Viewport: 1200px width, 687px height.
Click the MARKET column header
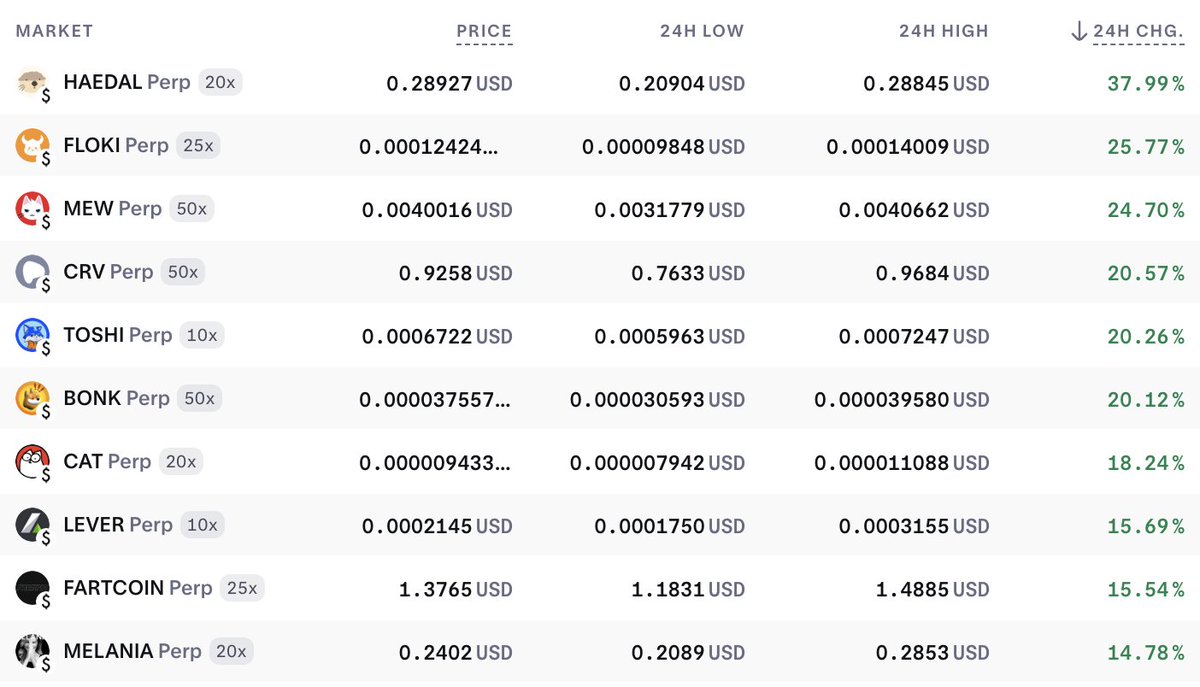pos(55,31)
